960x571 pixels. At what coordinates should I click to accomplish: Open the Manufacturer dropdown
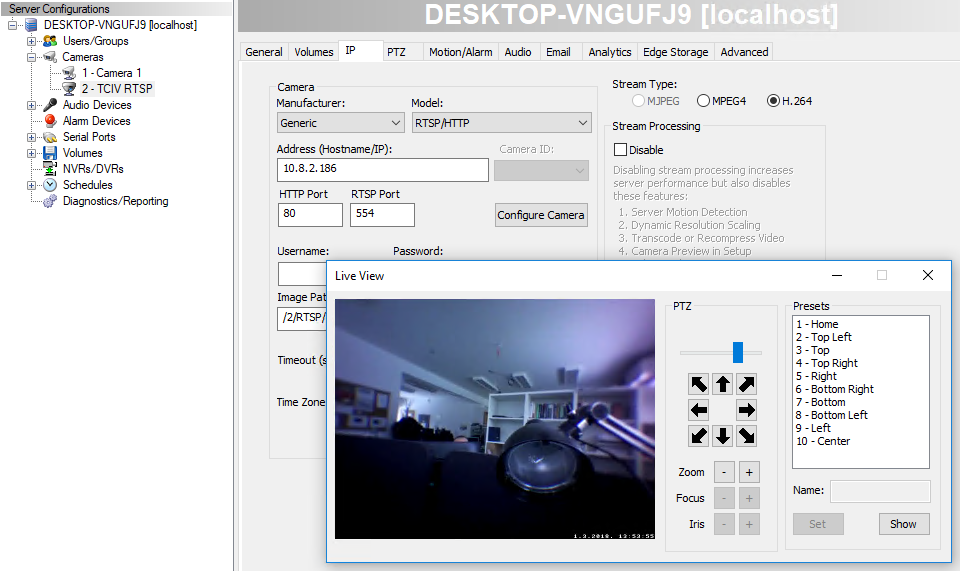coord(339,123)
